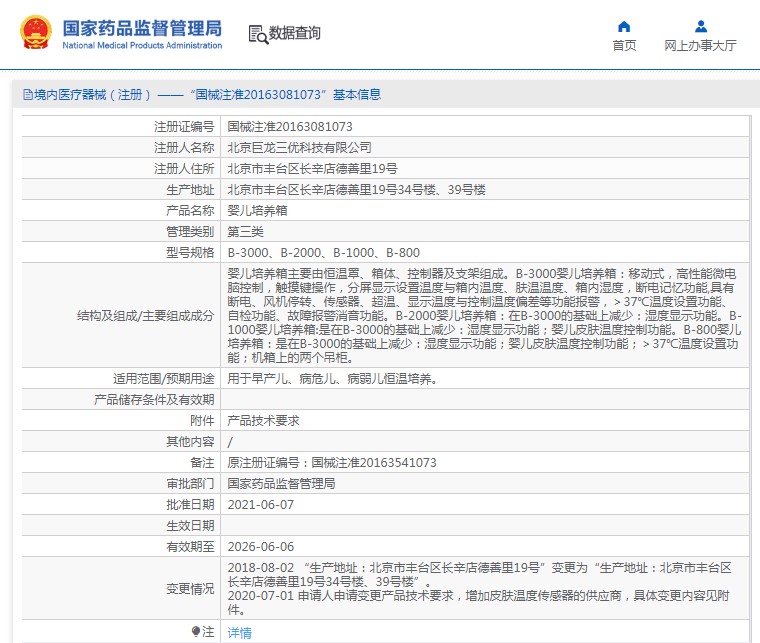
Task: Select attachment value 产品技术要求
Action: (x=263, y=421)
